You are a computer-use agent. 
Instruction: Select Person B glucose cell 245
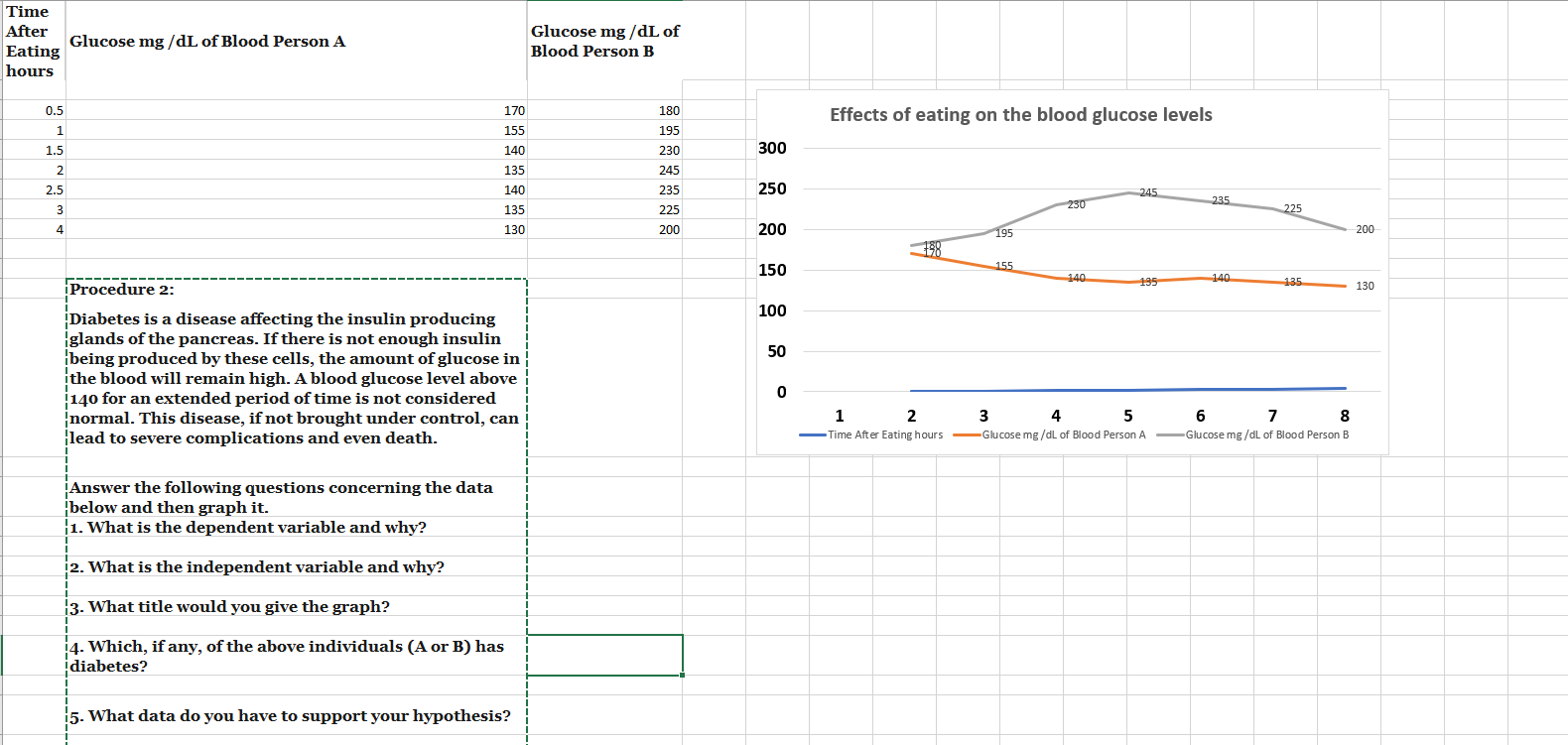[604, 170]
